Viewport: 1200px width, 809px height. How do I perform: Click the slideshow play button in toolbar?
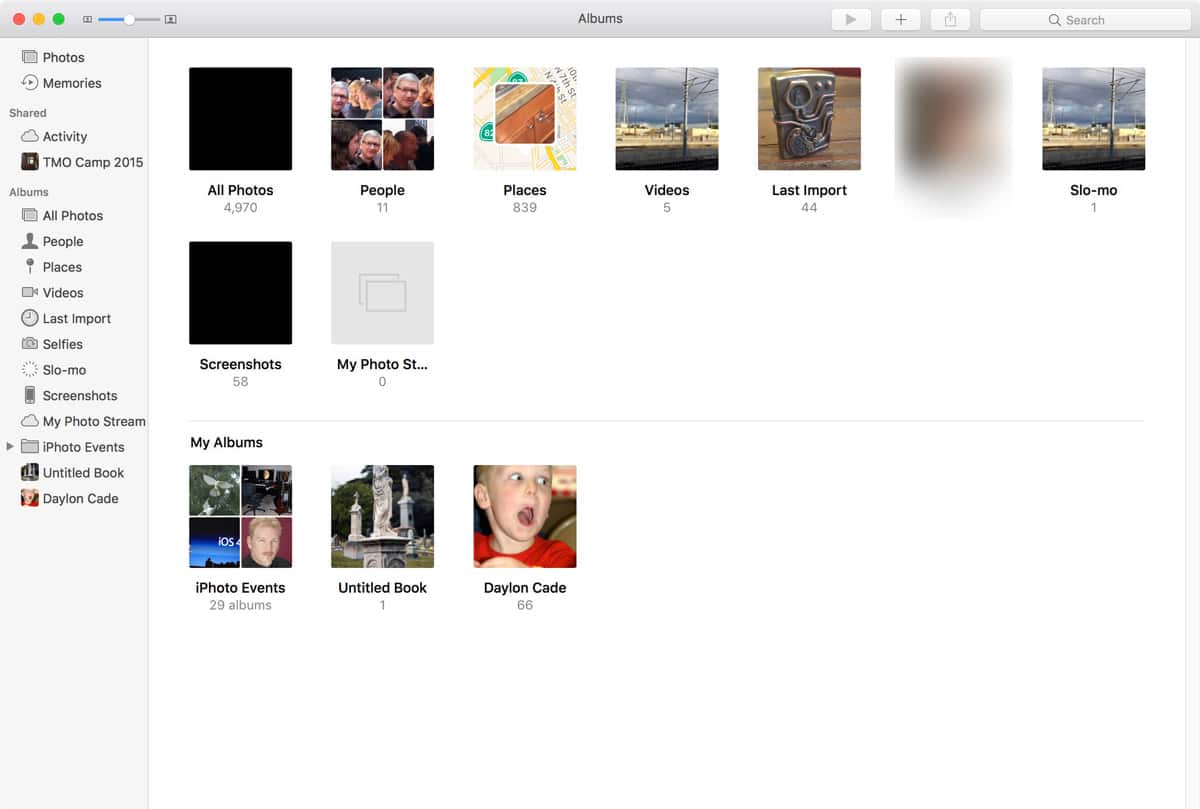point(850,19)
